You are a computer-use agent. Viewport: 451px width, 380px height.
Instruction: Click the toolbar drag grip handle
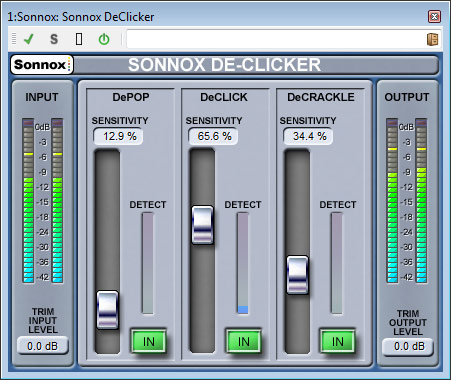(x=14, y=39)
